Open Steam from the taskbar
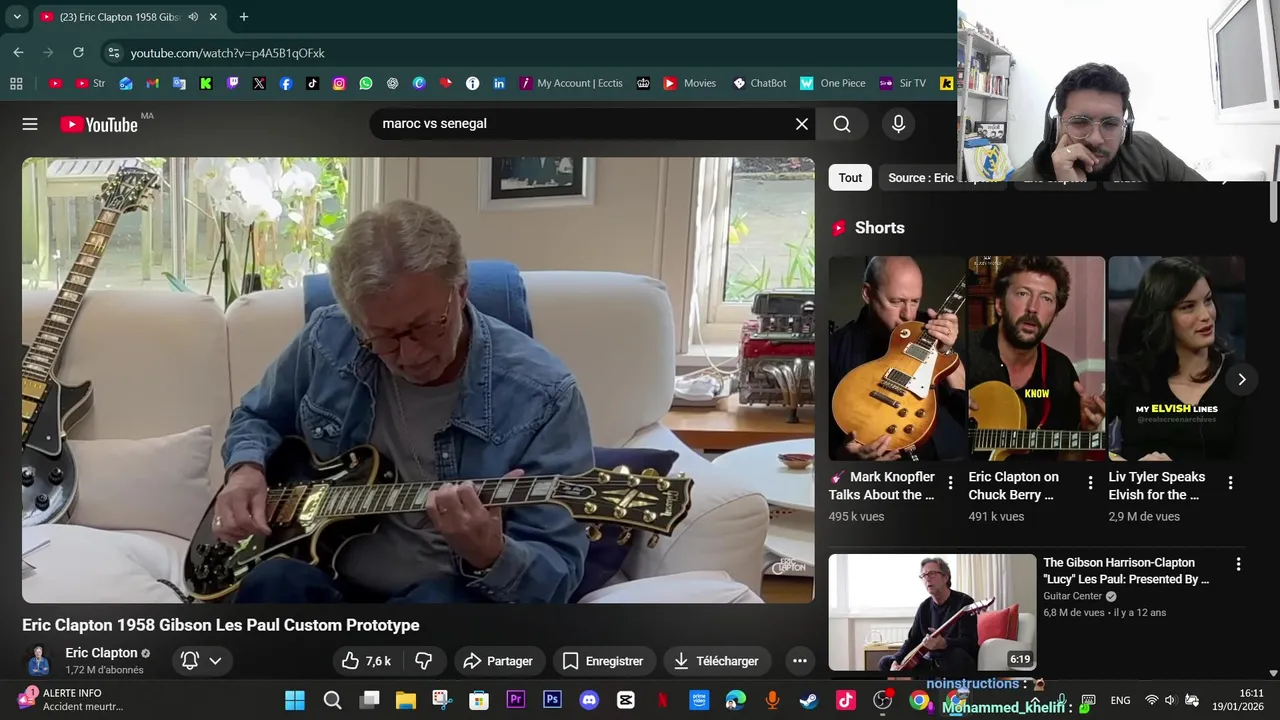Viewport: 1280px width, 720px height. [x=808, y=700]
